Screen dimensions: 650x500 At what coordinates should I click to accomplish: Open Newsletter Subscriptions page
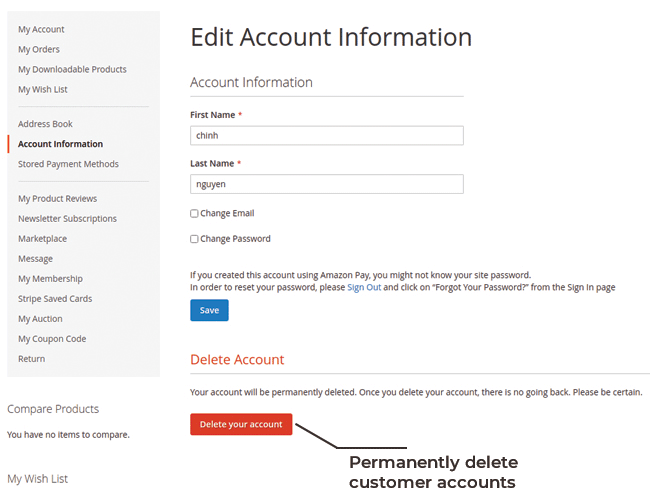pos(67,219)
